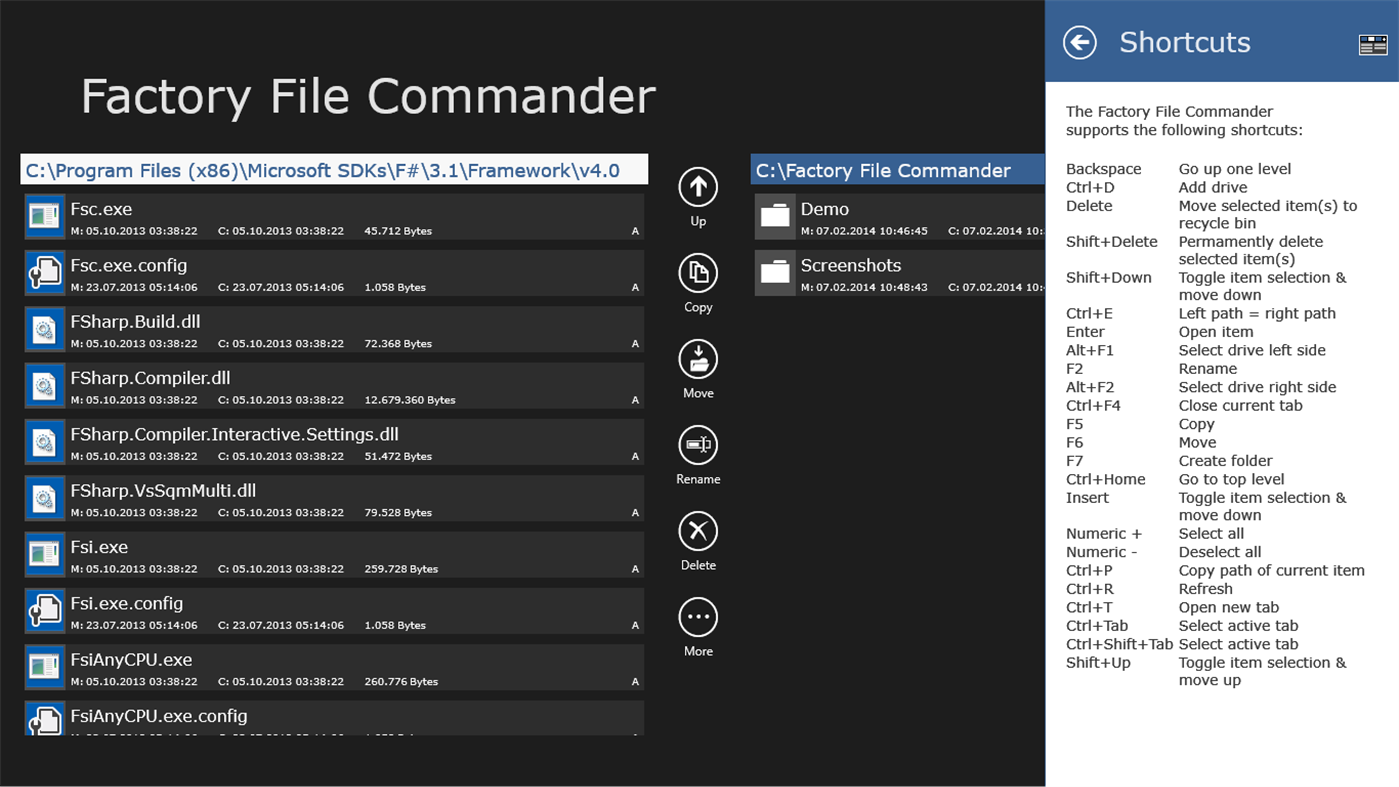Select the Fsi.exe.config file name
1399x787 pixels.
[x=127, y=603]
